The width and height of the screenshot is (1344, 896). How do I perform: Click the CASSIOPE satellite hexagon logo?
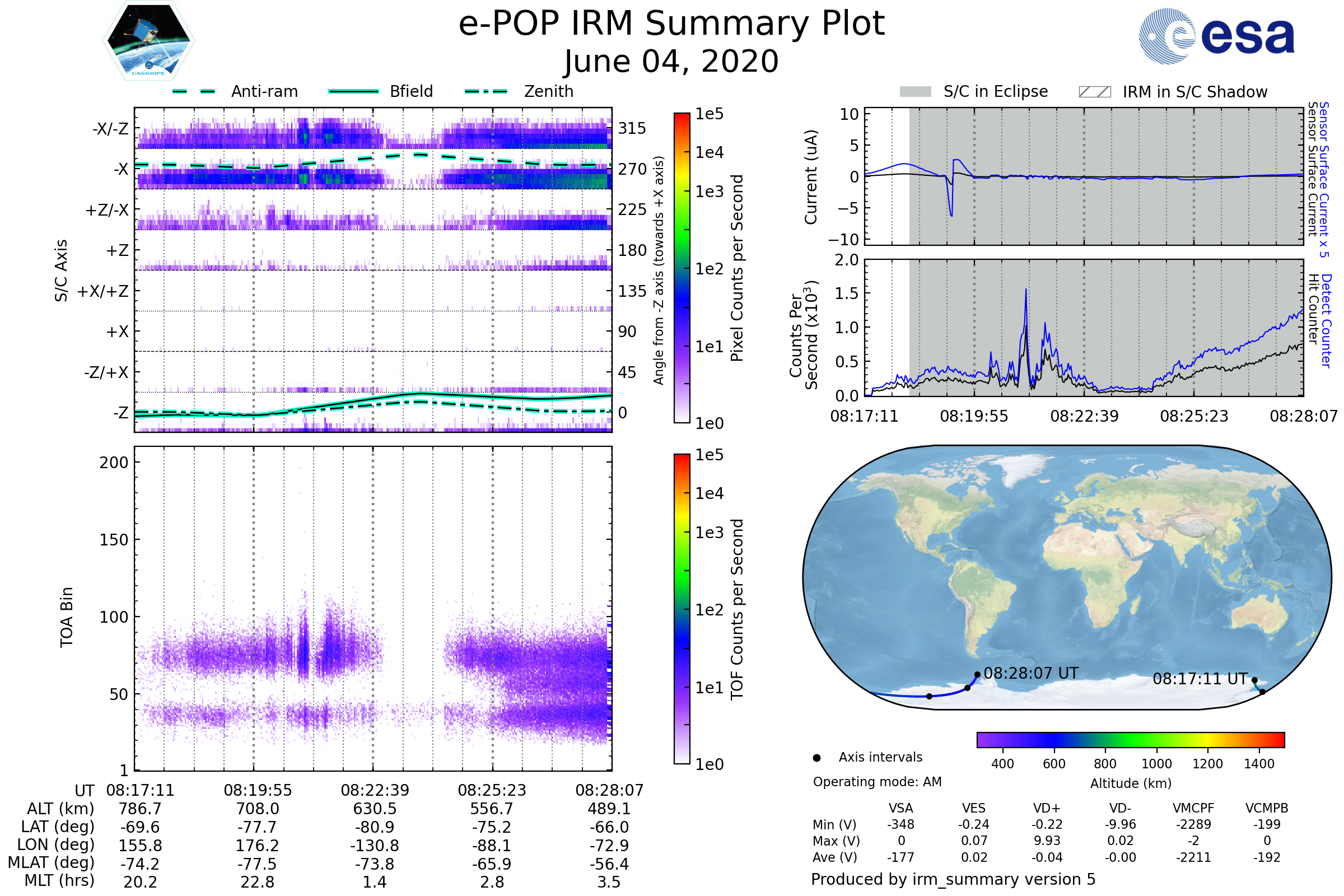pos(148,41)
